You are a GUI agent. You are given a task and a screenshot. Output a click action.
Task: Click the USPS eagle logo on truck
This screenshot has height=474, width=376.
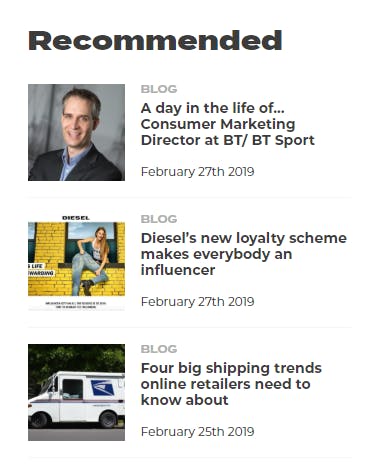coord(103,388)
